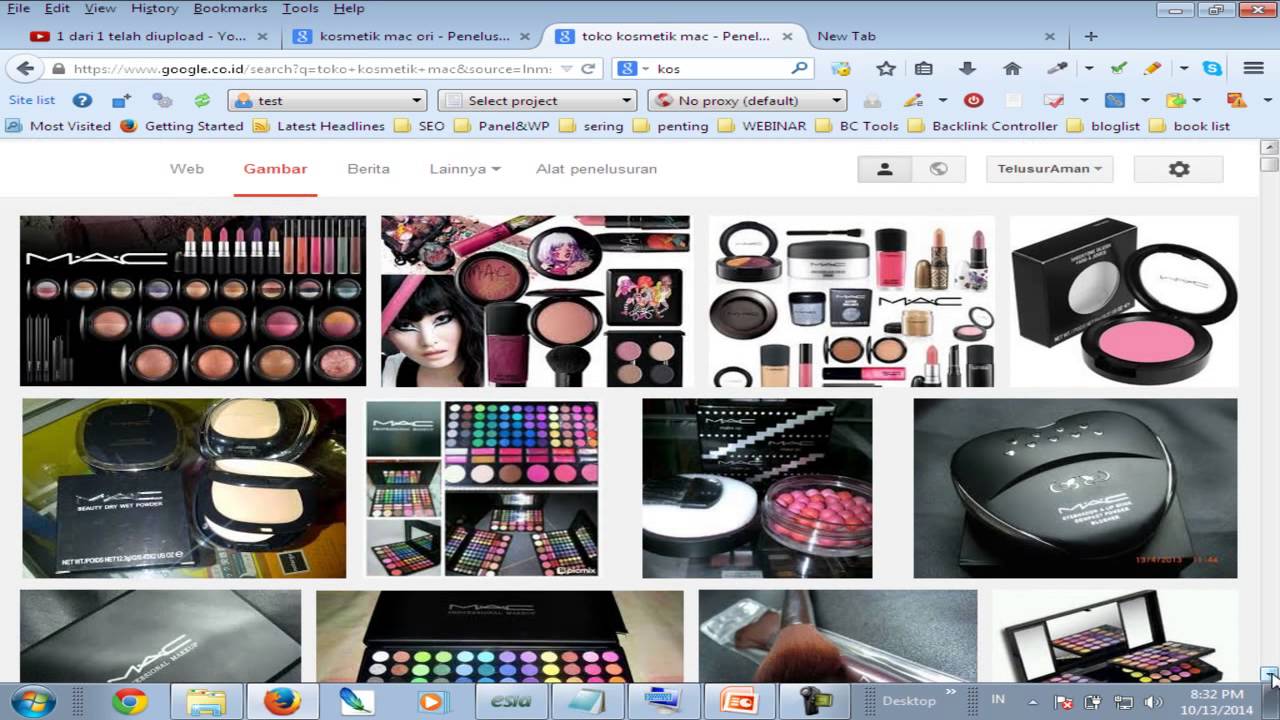Open a new tab with the plus button
Screen dimensions: 1280x720
tap(1091, 36)
